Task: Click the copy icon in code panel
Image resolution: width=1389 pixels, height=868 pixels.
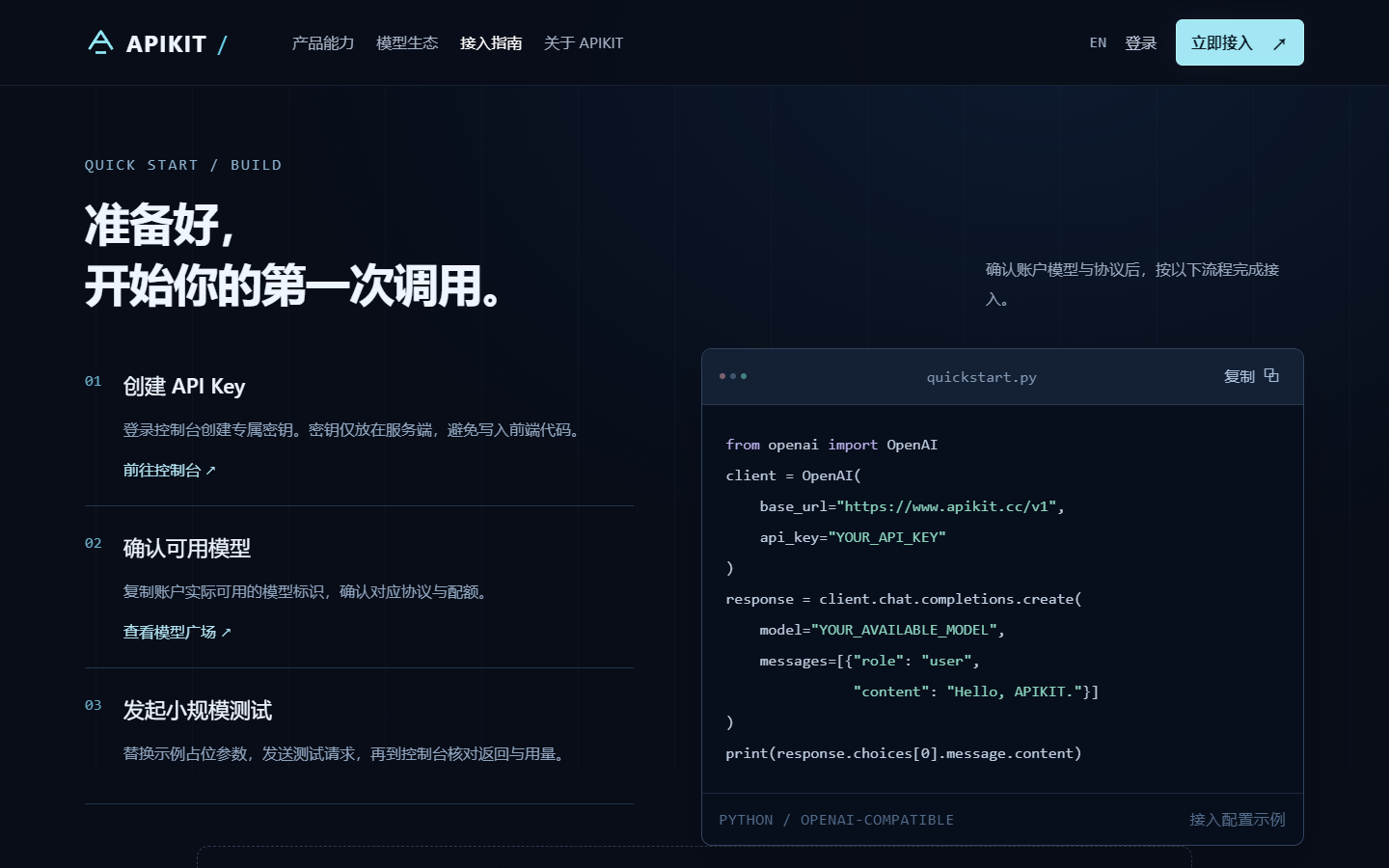Action: [1271, 375]
